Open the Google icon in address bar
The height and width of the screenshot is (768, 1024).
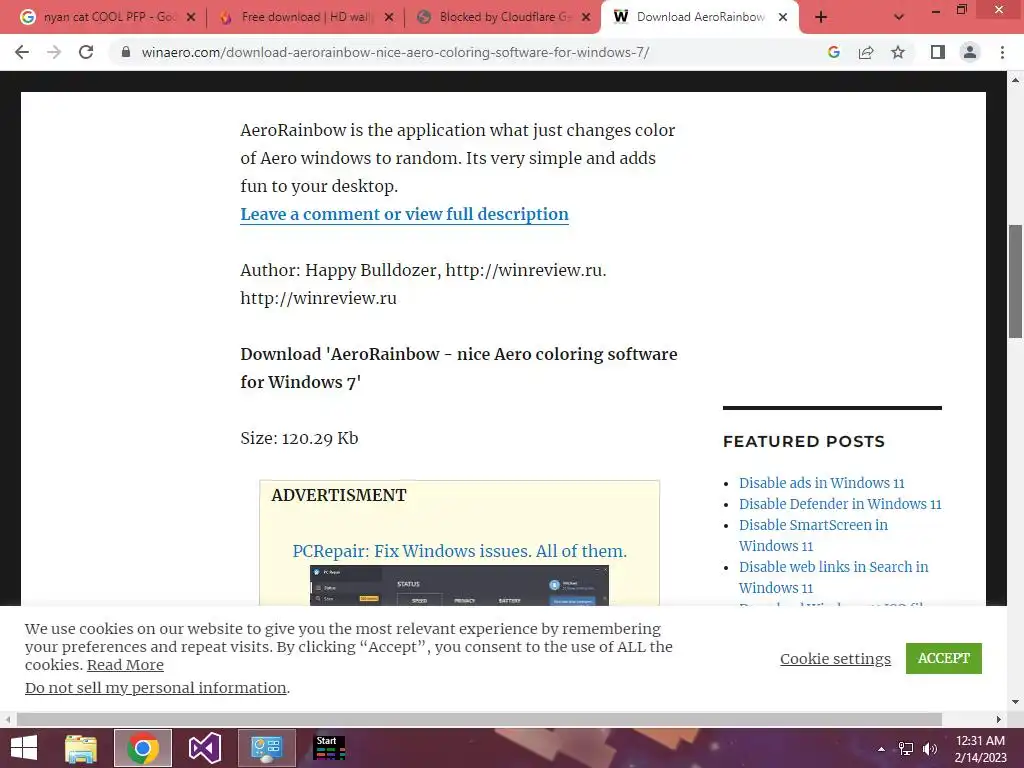click(x=833, y=52)
